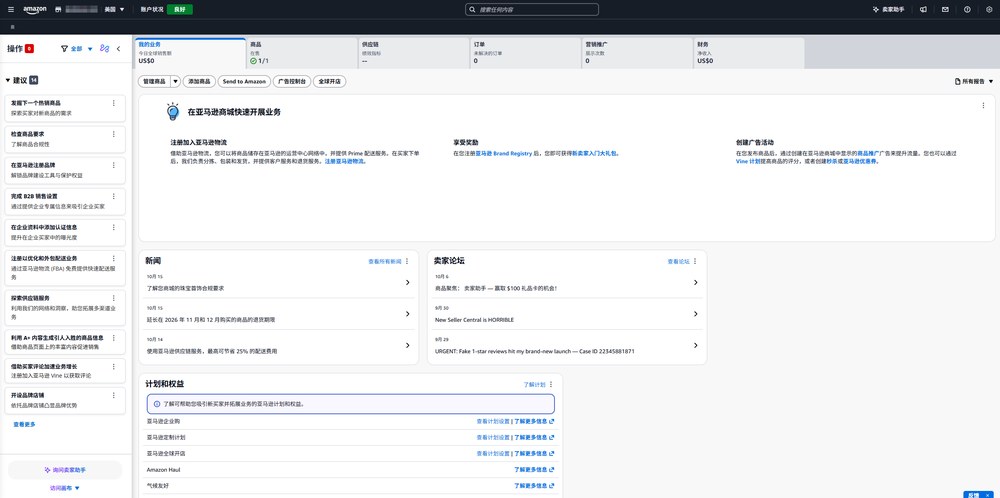The height and width of the screenshot is (498, 1000).
Task: Click the help question mark icon
Action: point(967,10)
